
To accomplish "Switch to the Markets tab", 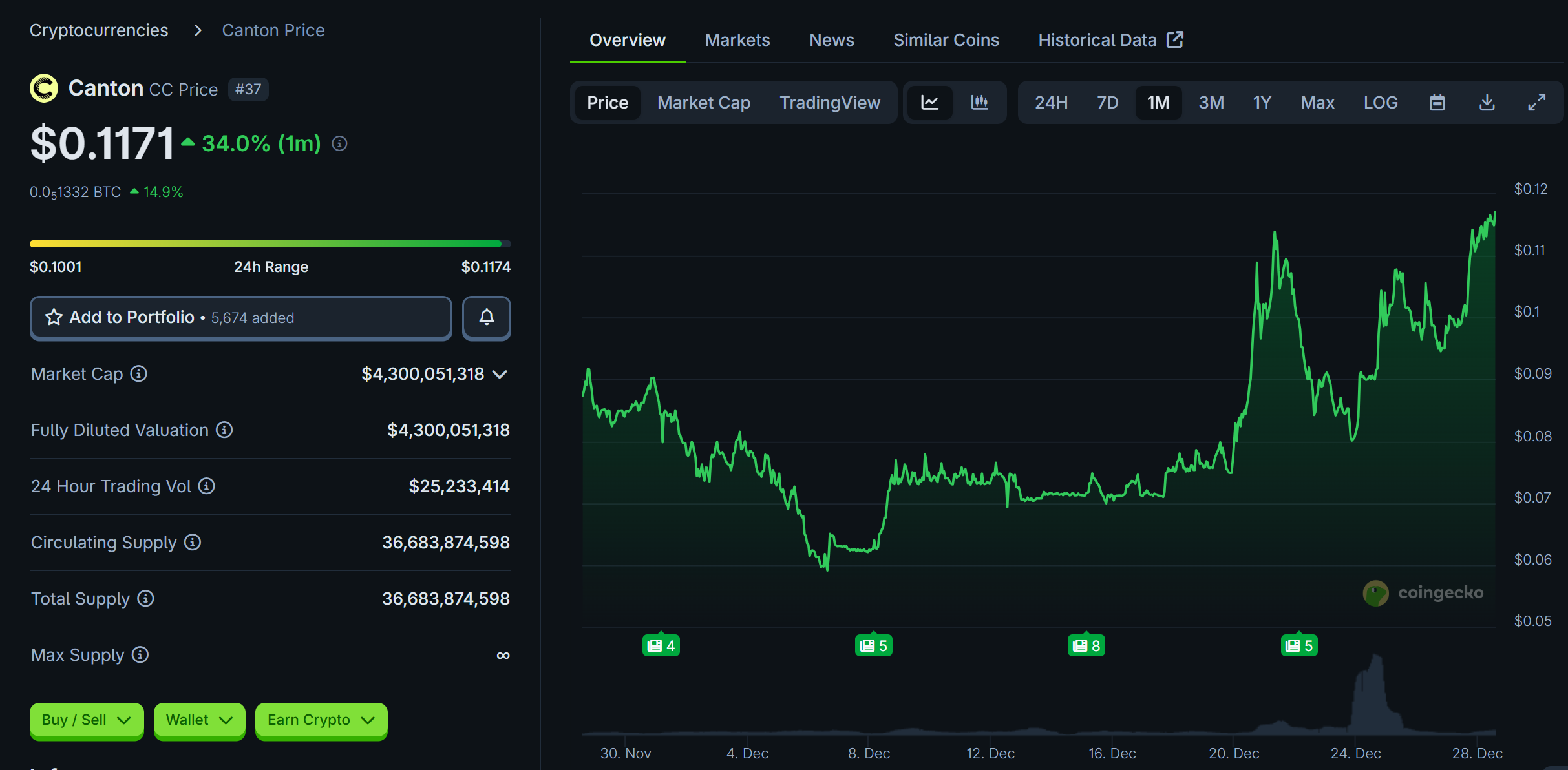I will tap(737, 40).
